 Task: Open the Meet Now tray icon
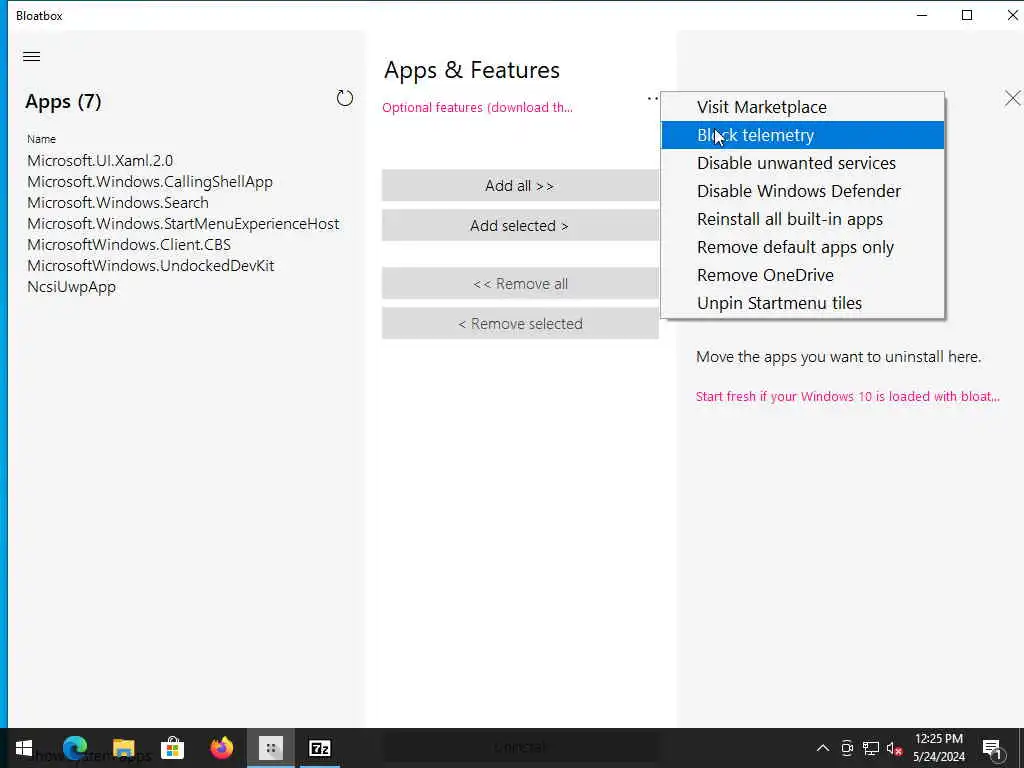click(847, 748)
